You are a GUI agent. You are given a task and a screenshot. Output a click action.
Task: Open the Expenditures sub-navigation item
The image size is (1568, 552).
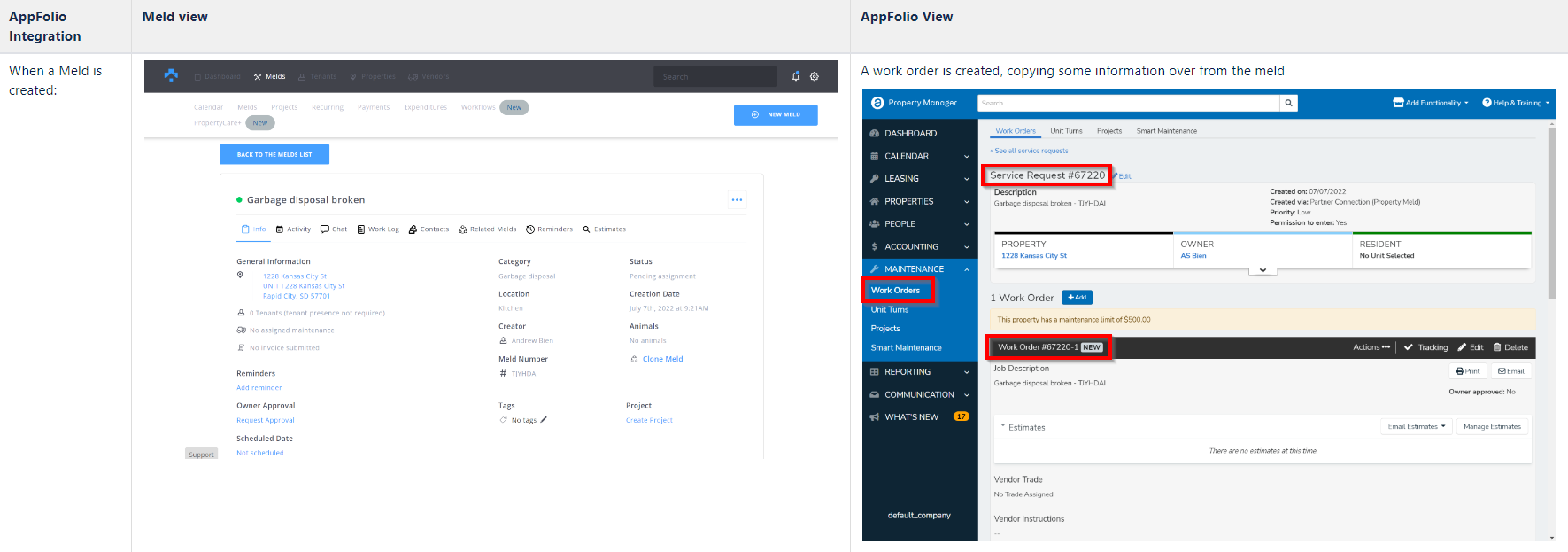pos(425,107)
